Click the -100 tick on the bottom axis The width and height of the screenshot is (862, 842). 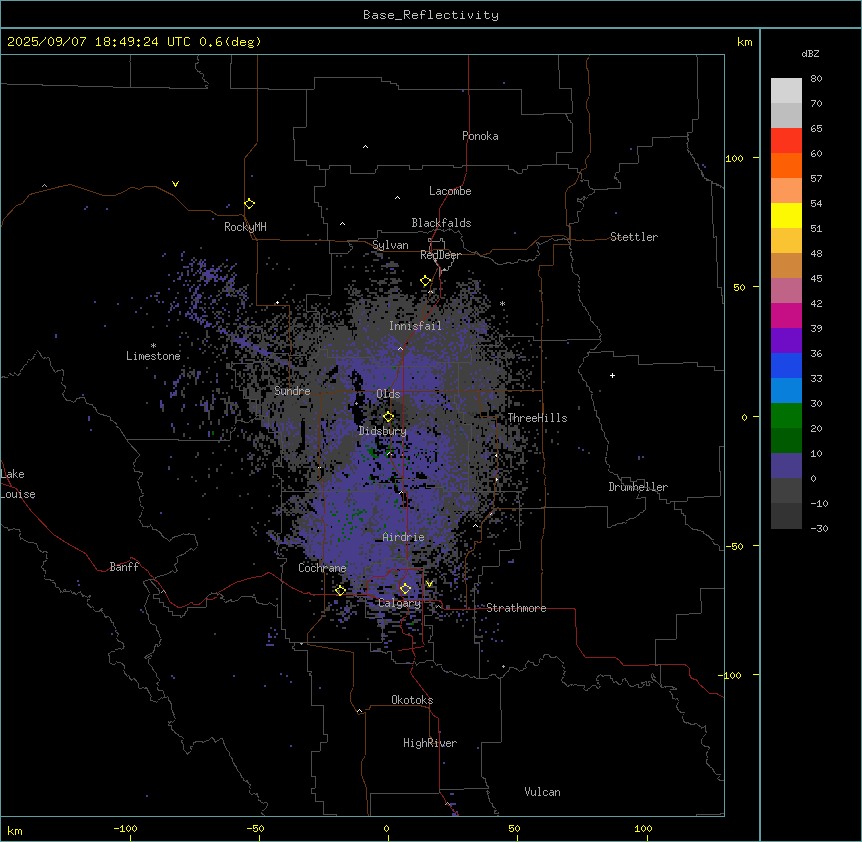coord(125,828)
